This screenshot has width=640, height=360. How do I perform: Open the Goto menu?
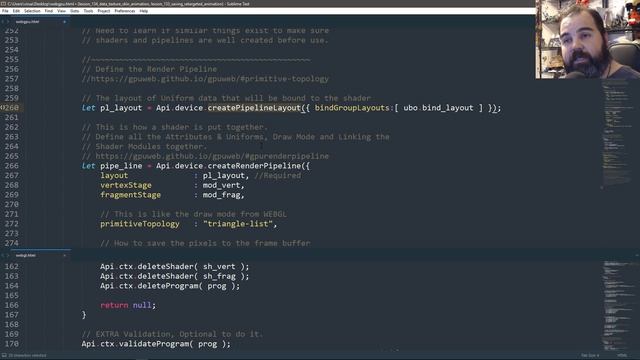click(x=75, y=11)
